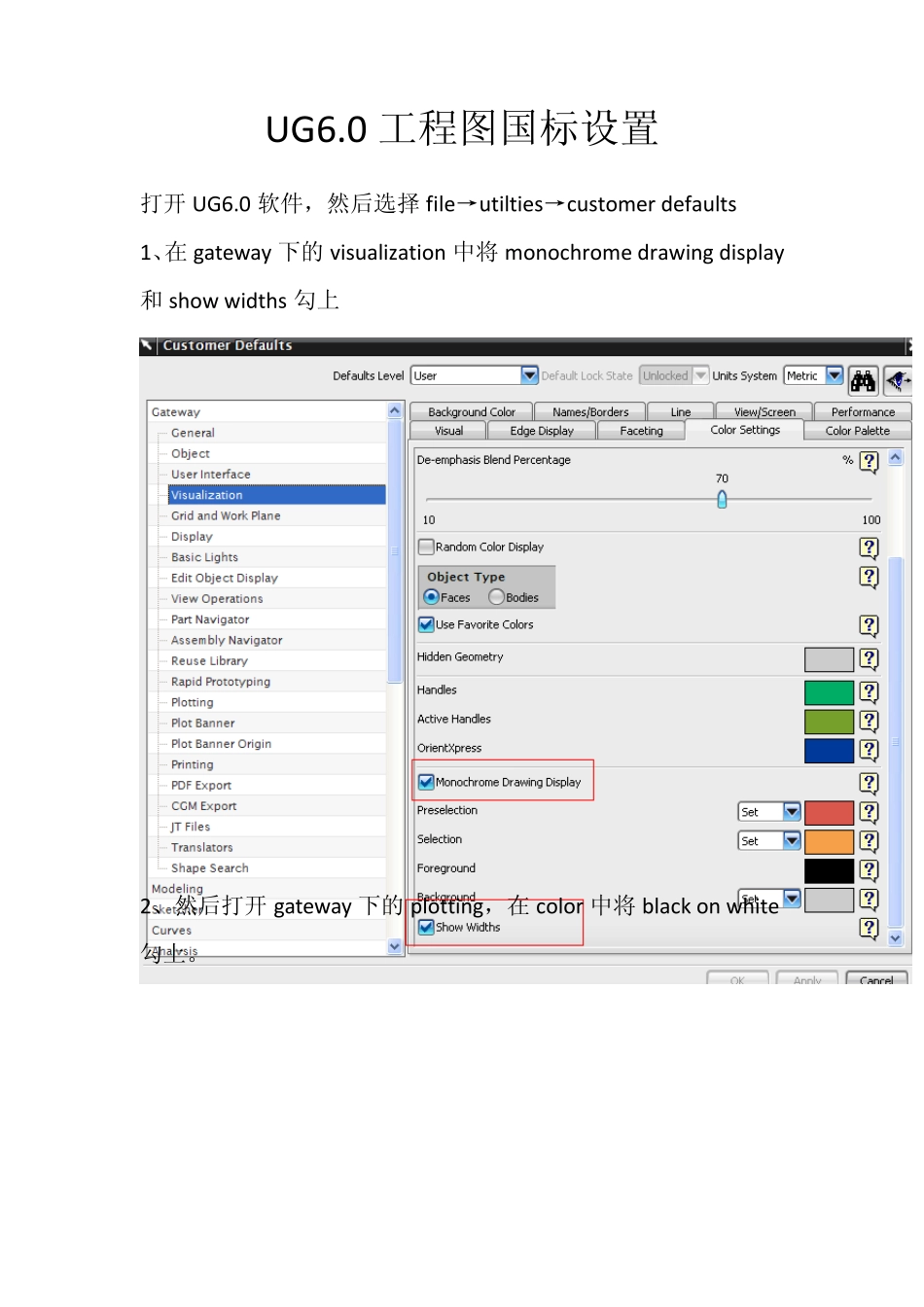Click Customer Defaults title bar icon
The height and width of the screenshot is (1307, 924).
tap(147, 345)
